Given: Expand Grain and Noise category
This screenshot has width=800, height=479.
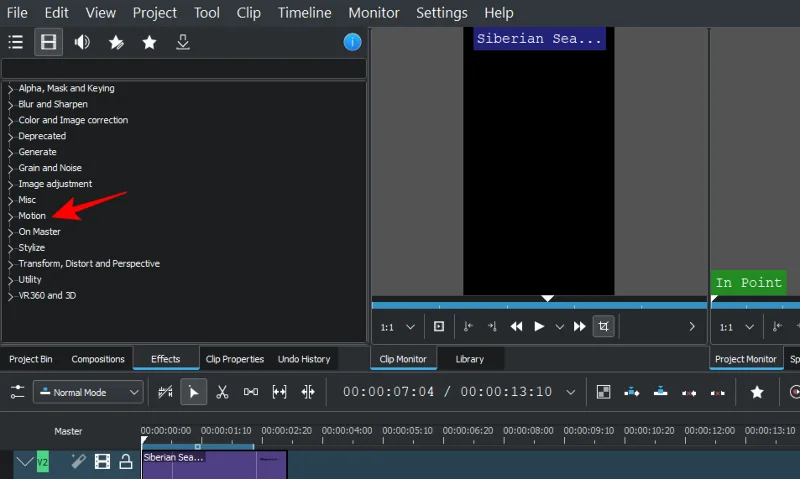Looking at the screenshot, I should (x=10, y=168).
